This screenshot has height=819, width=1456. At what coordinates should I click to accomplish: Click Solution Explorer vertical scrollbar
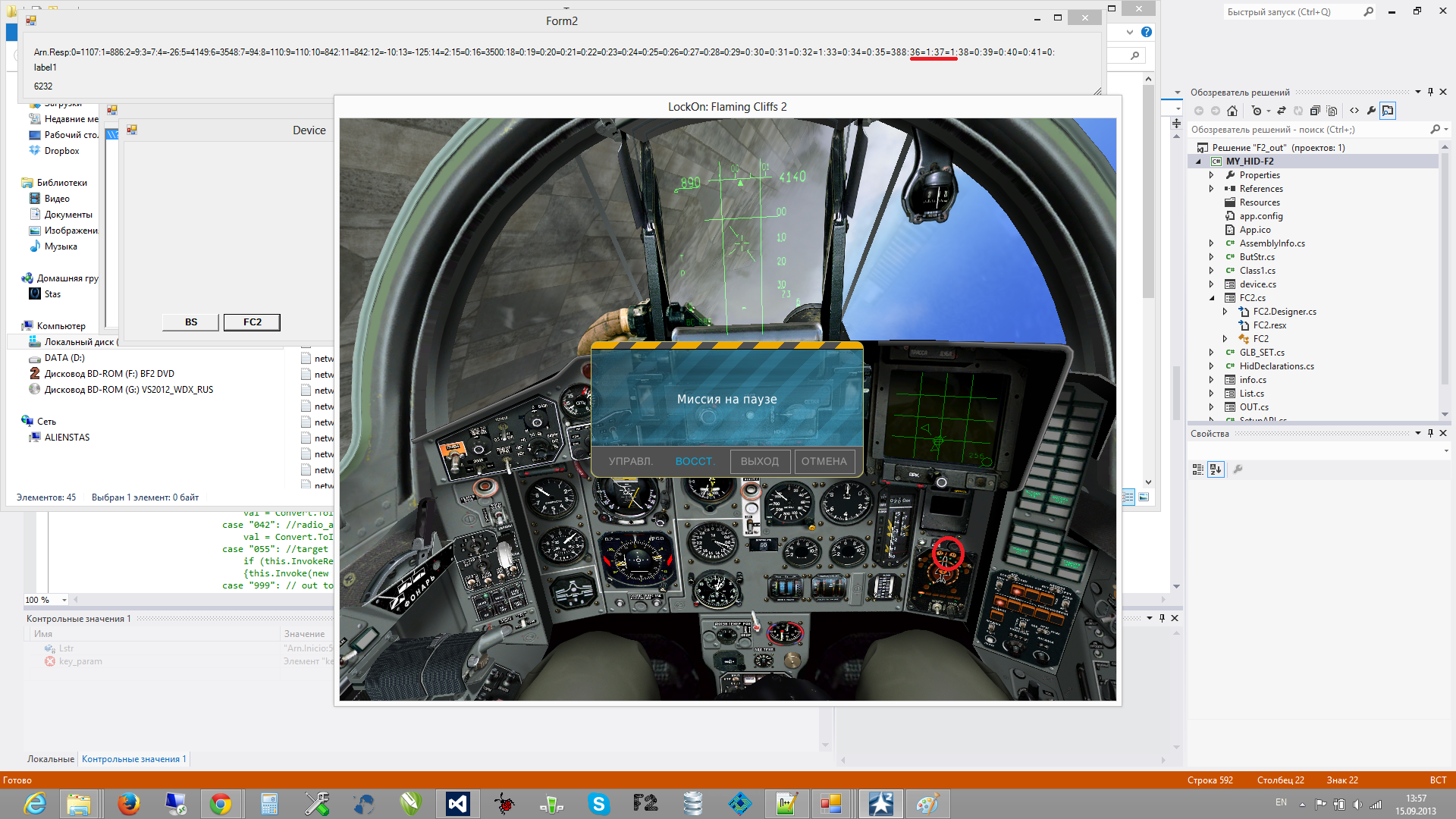tap(1444, 281)
